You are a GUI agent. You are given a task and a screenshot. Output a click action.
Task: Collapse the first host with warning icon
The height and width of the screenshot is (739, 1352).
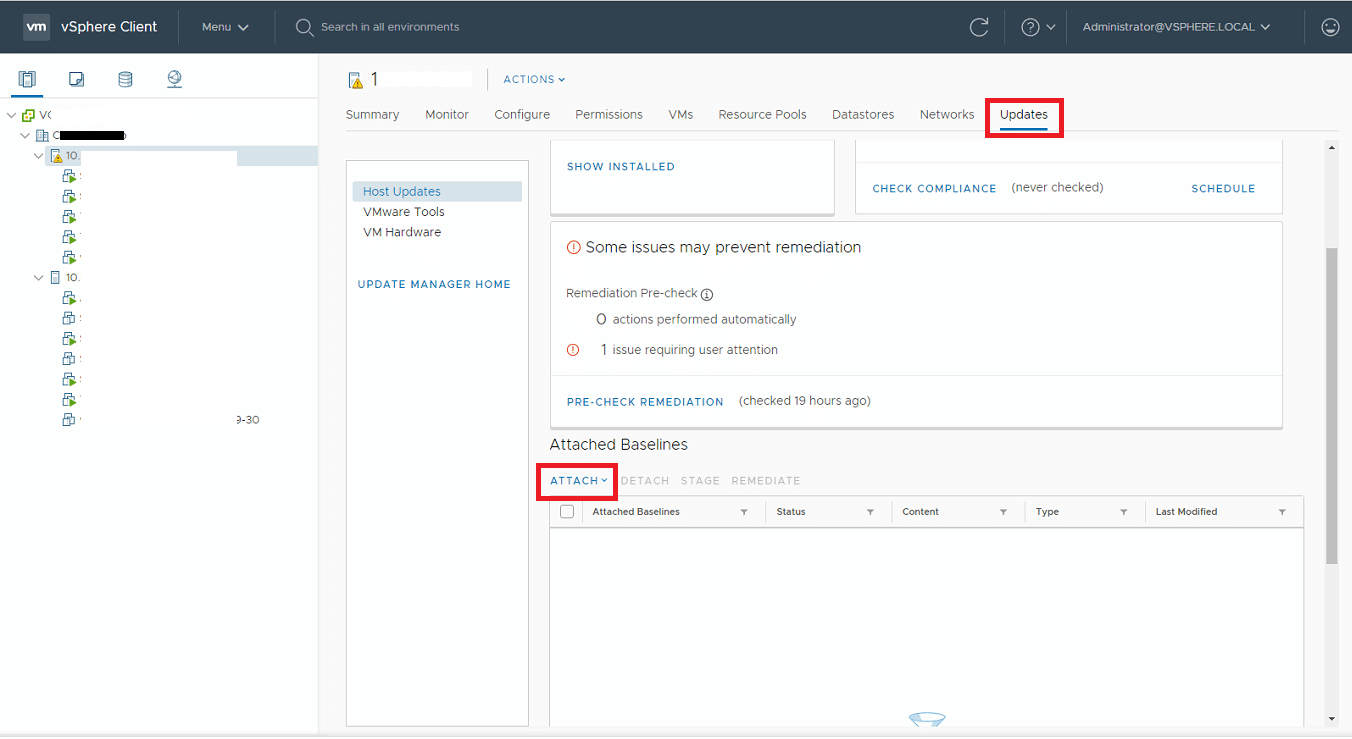(x=39, y=156)
